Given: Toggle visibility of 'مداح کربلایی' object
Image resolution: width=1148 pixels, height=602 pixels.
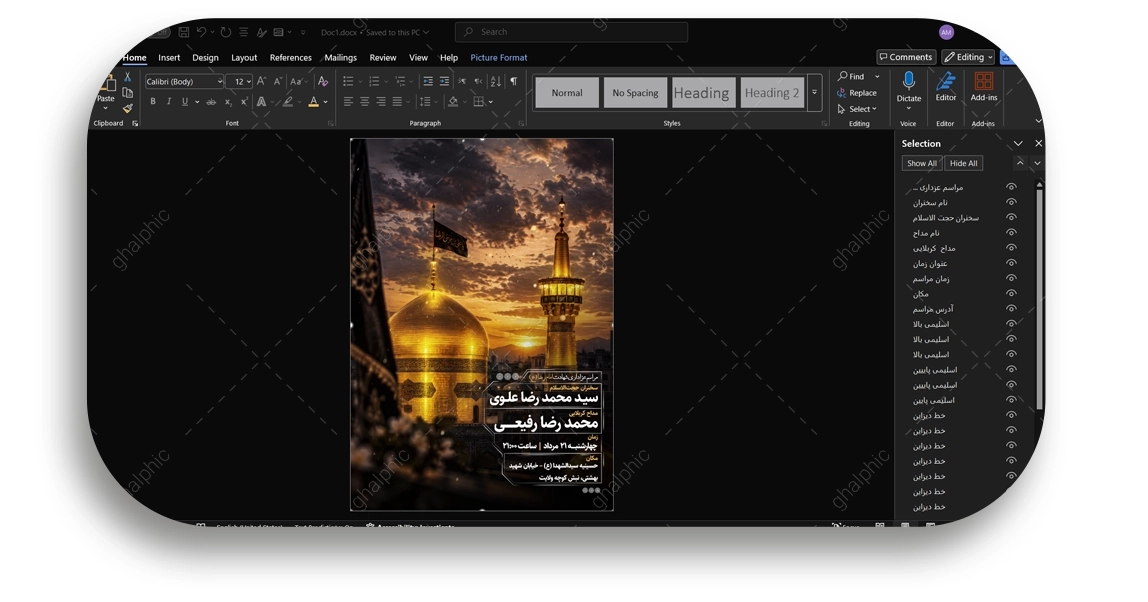Looking at the screenshot, I should [x=1011, y=248].
